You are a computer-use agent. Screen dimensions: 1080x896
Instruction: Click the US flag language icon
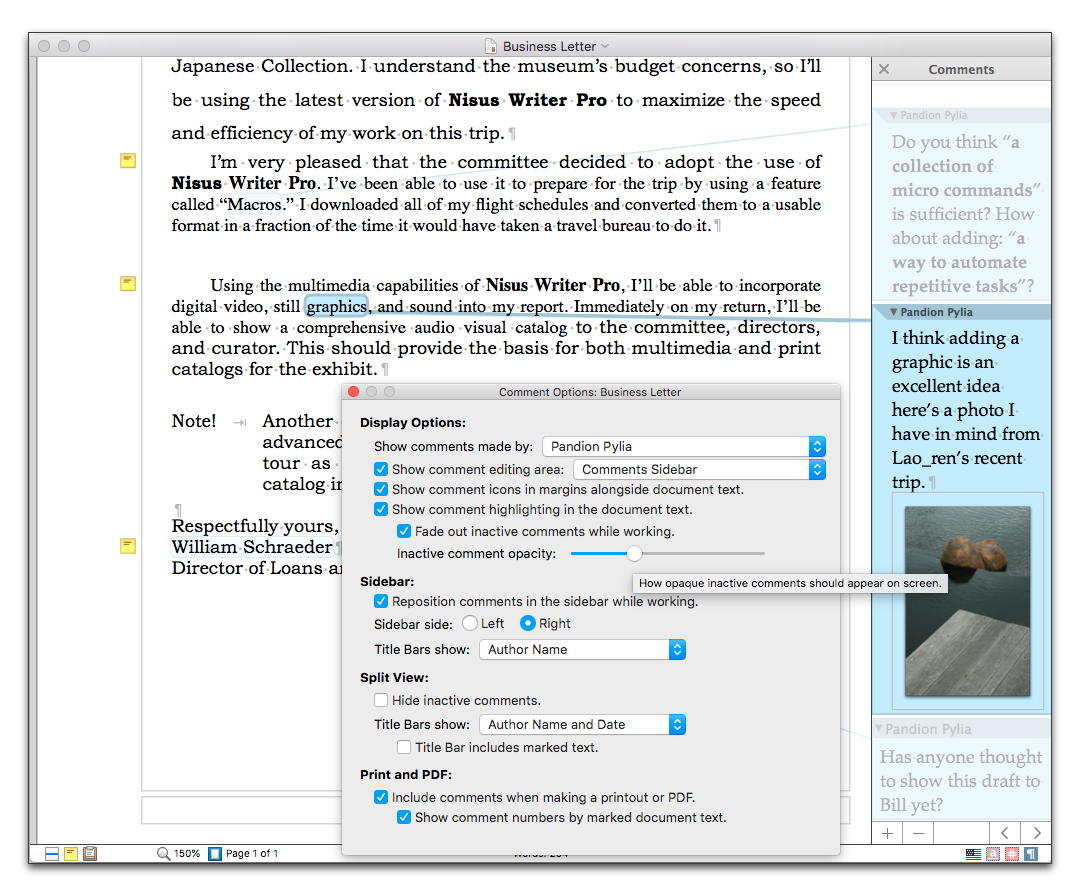click(973, 854)
